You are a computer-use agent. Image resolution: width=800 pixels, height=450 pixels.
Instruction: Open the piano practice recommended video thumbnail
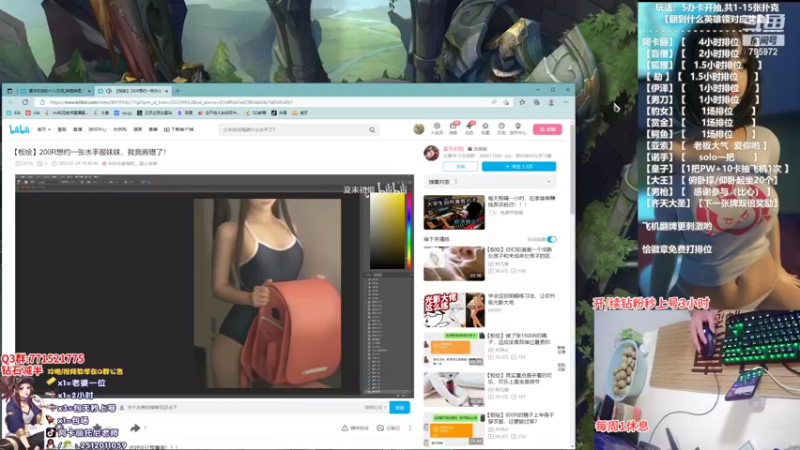(x=454, y=212)
